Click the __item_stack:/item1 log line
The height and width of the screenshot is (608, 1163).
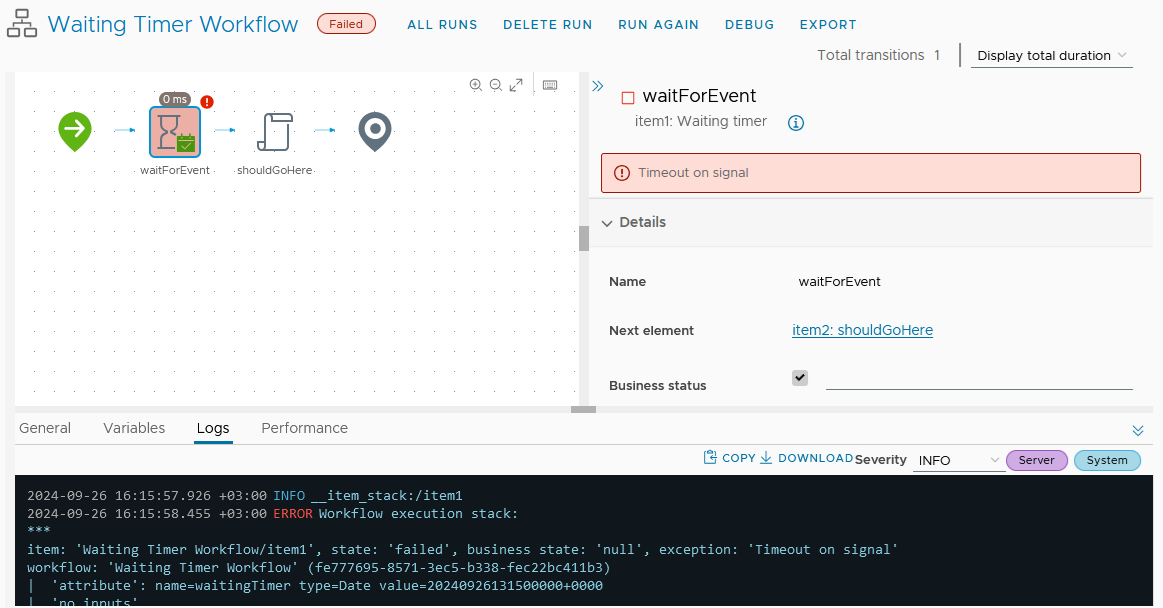(245, 495)
